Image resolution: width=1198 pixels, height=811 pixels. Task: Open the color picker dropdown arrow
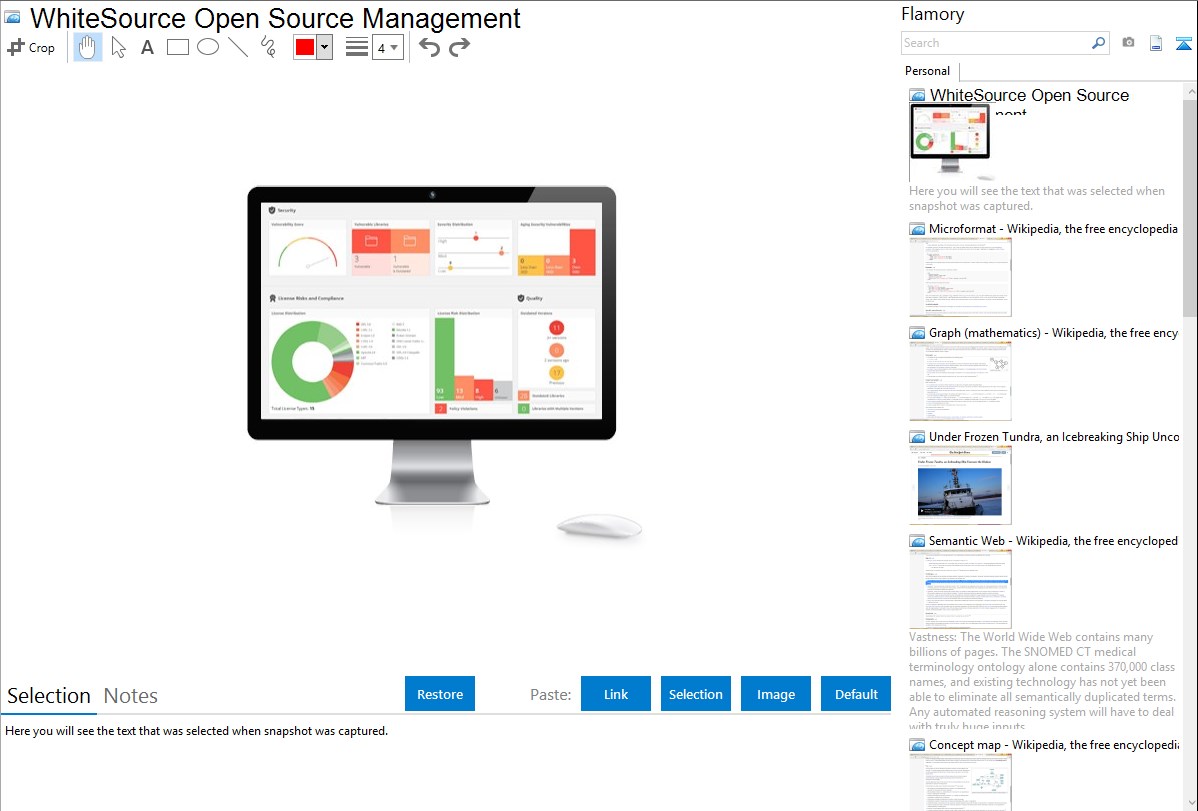(x=325, y=47)
